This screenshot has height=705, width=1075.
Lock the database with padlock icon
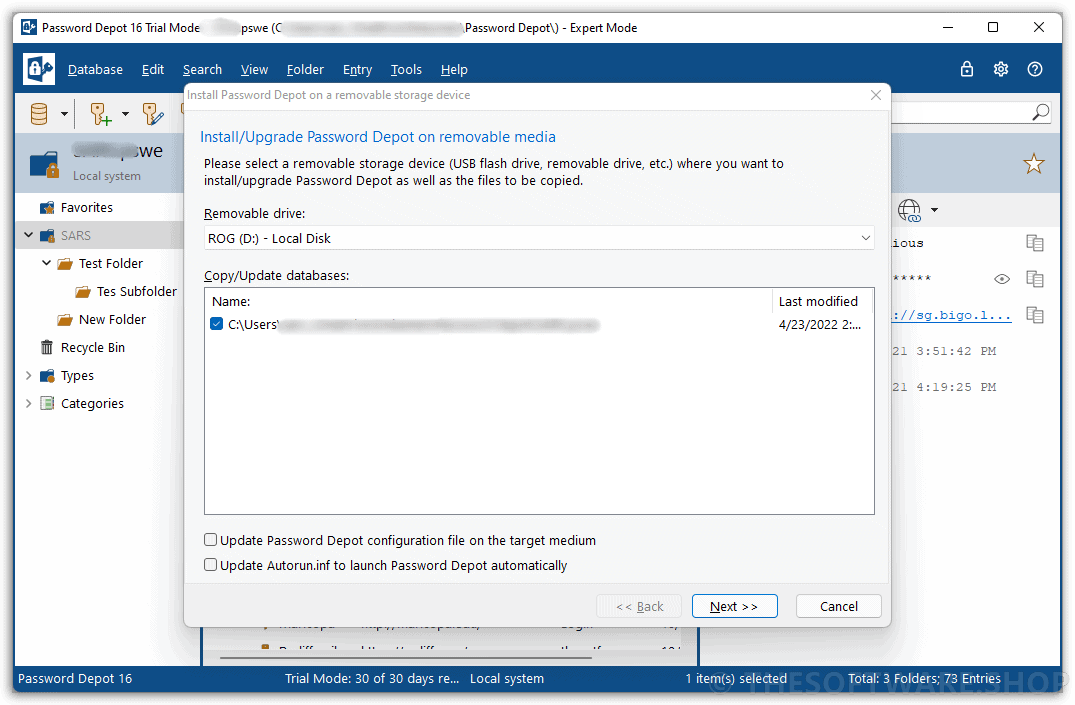pos(967,69)
